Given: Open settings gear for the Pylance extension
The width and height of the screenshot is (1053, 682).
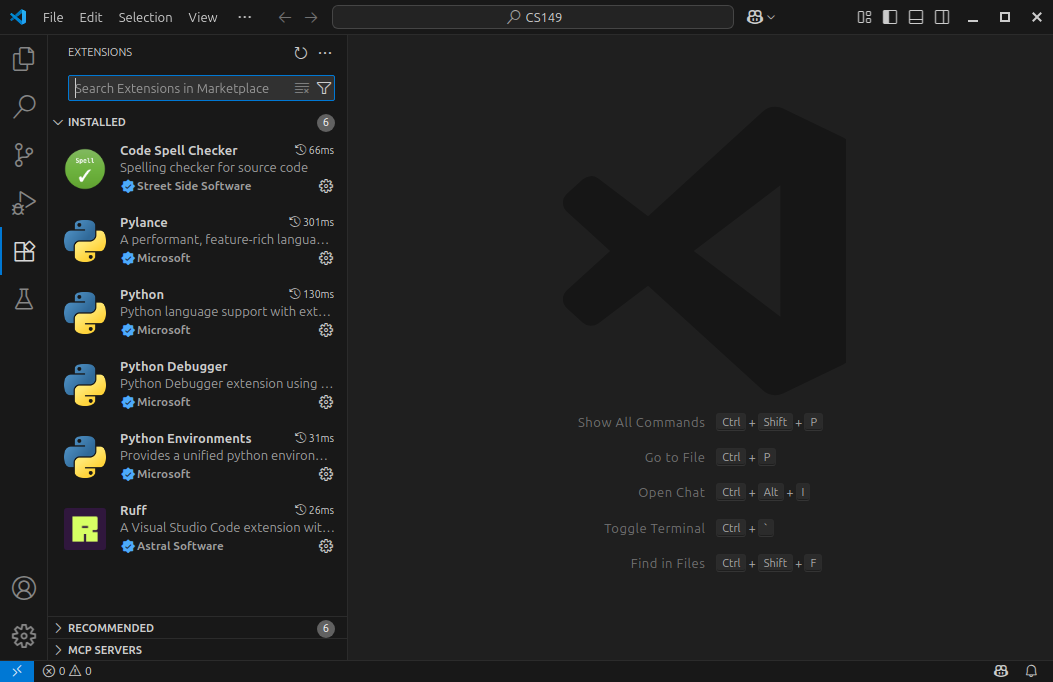Looking at the screenshot, I should click(x=326, y=258).
